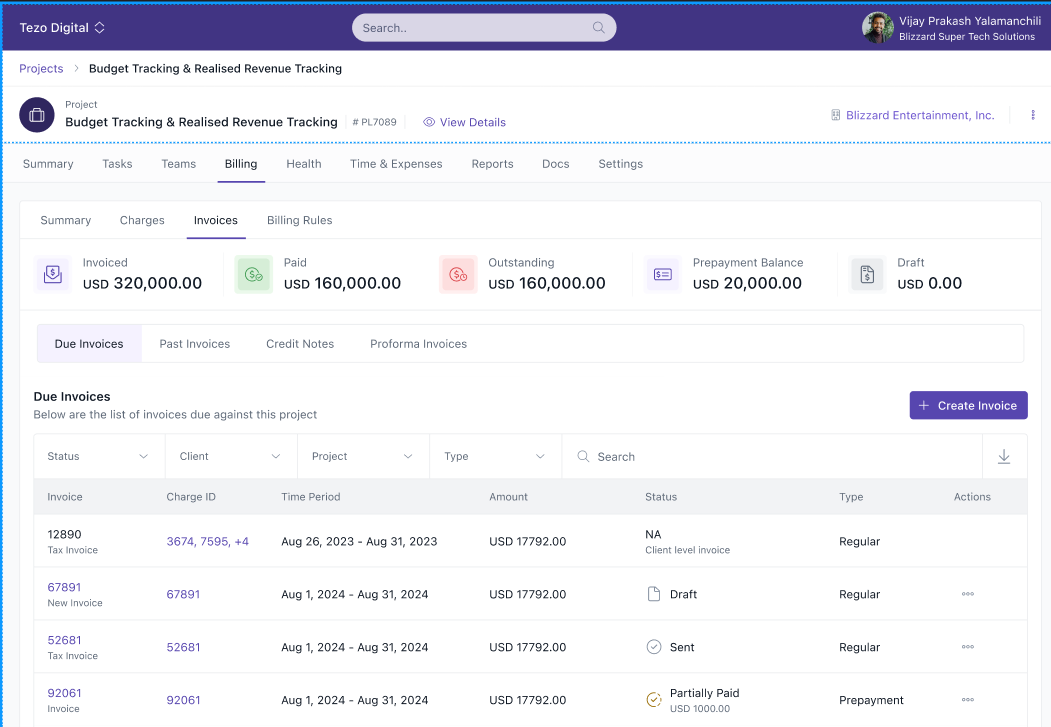Expand the Client filter dropdown
This screenshot has height=727, width=1051.
click(231, 457)
